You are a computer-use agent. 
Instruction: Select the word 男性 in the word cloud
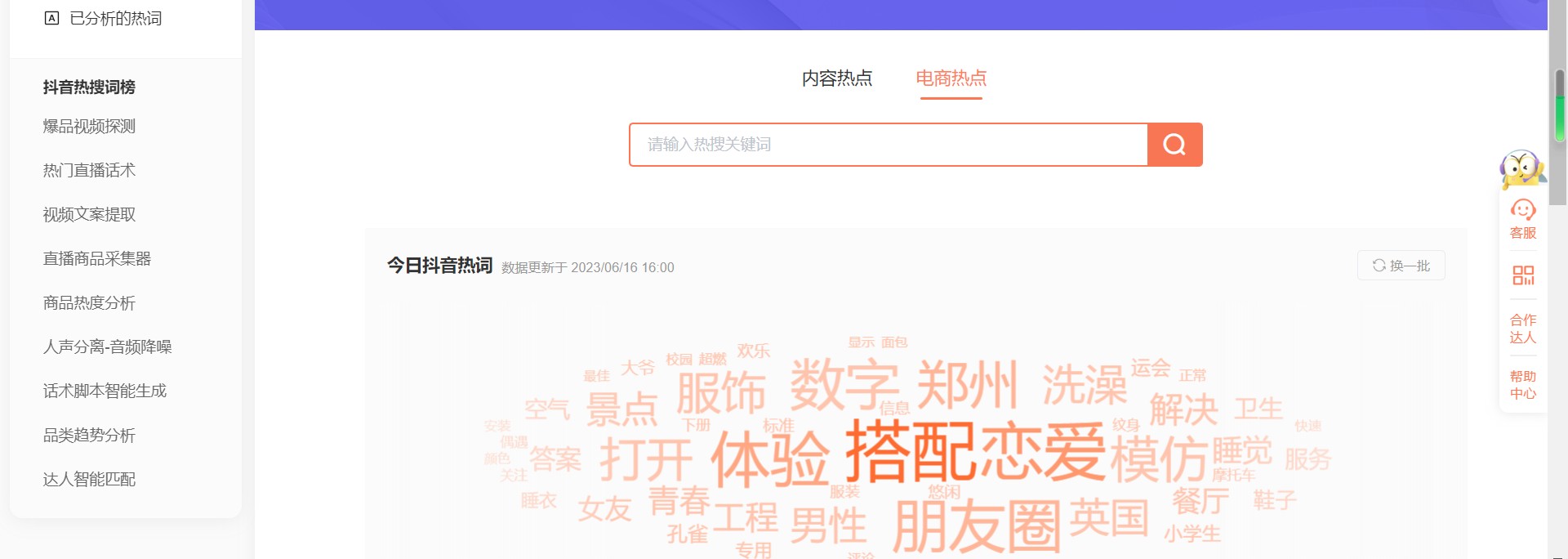pyautogui.click(x=828, y=525)
